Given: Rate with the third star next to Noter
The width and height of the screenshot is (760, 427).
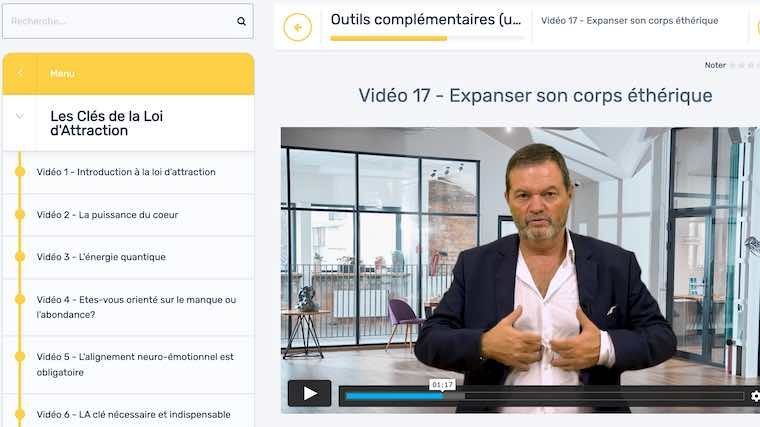Looking at the screenshot, I should (x=751, y=65).
